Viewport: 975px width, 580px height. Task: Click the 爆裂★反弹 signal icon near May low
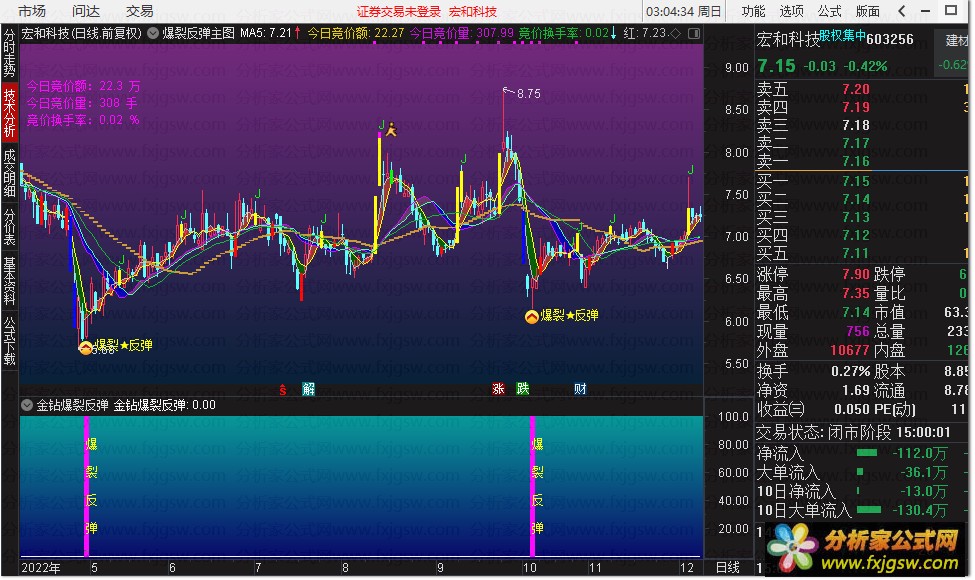[86, 348]
